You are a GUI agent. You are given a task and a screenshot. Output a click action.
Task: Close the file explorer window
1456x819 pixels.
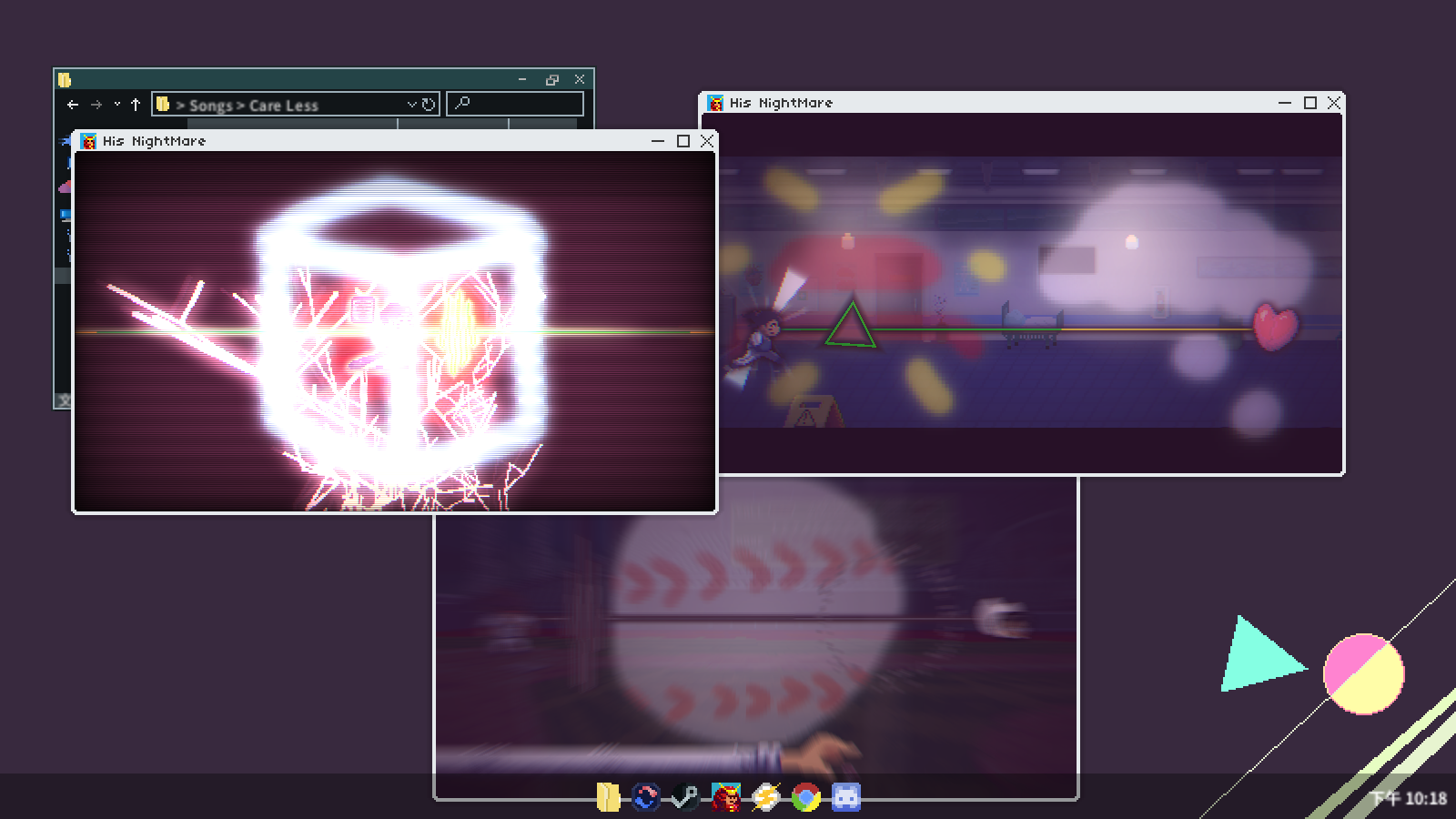[580, 79]
